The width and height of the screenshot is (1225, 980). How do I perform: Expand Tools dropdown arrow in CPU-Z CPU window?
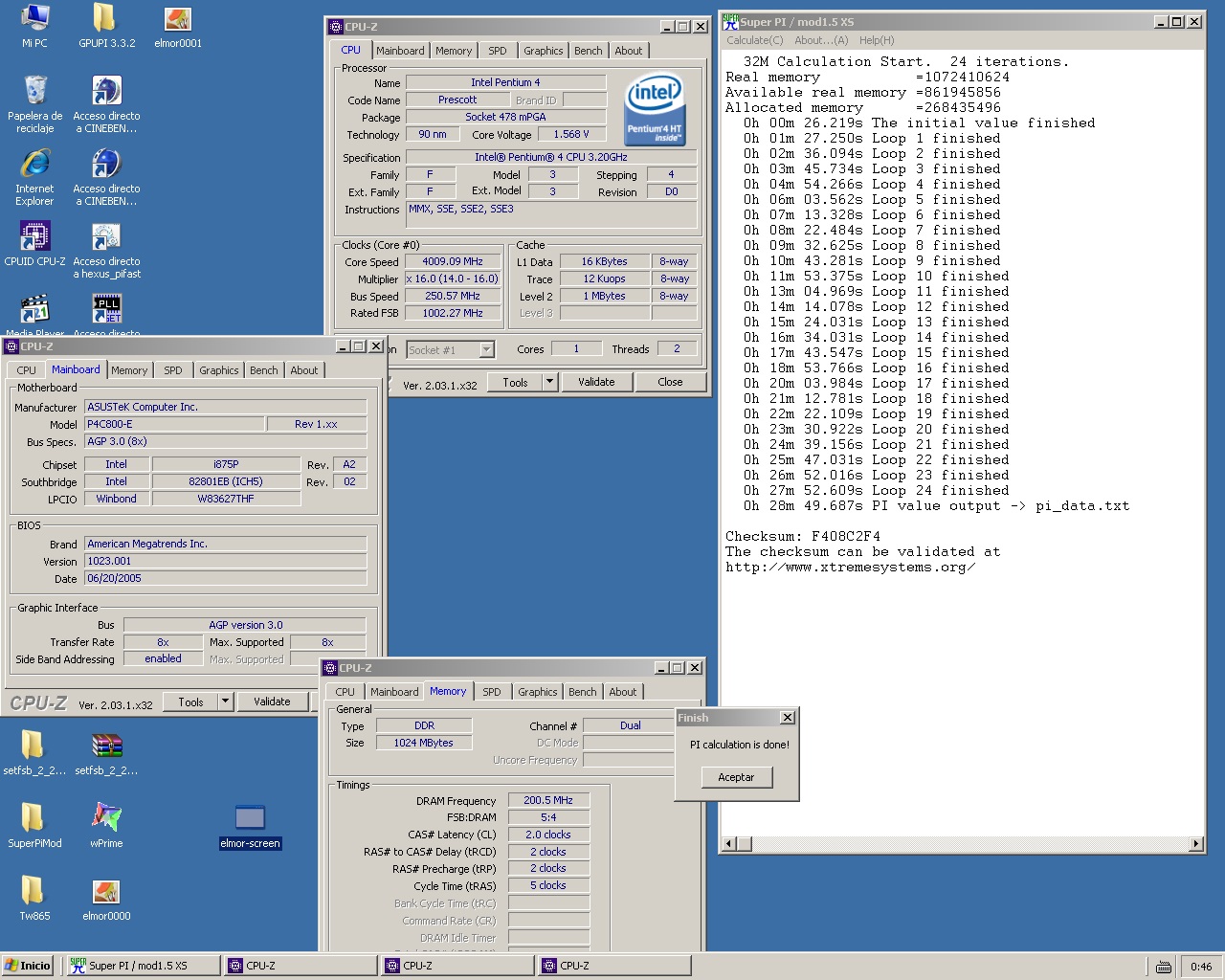(x=549, y=382)
